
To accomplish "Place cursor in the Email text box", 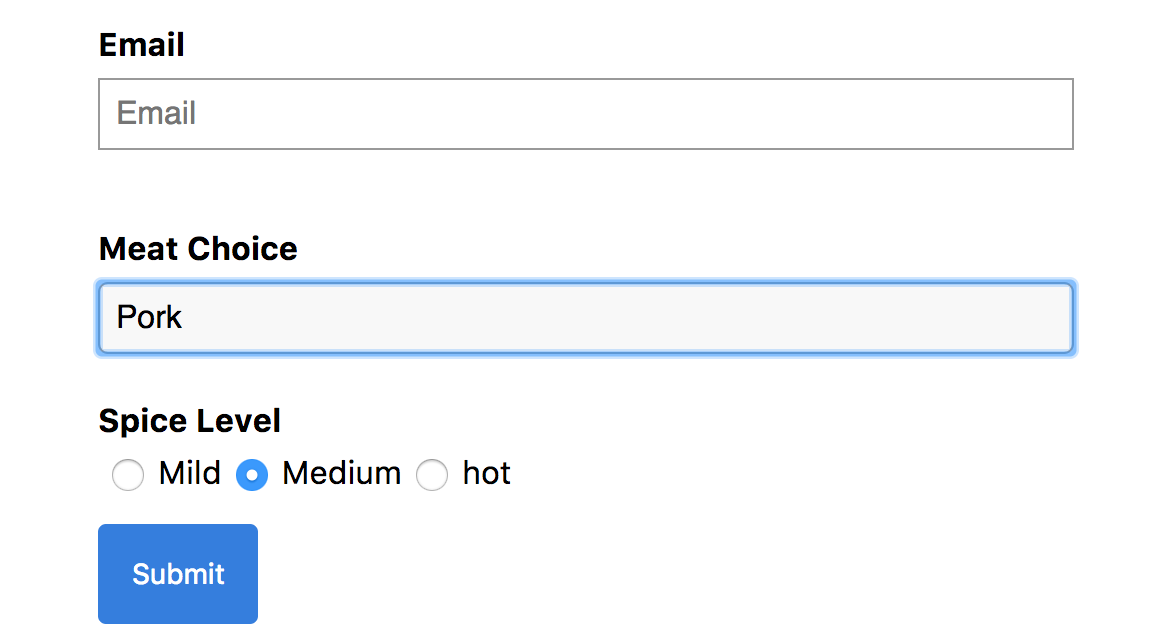I will tap(586, 114).
